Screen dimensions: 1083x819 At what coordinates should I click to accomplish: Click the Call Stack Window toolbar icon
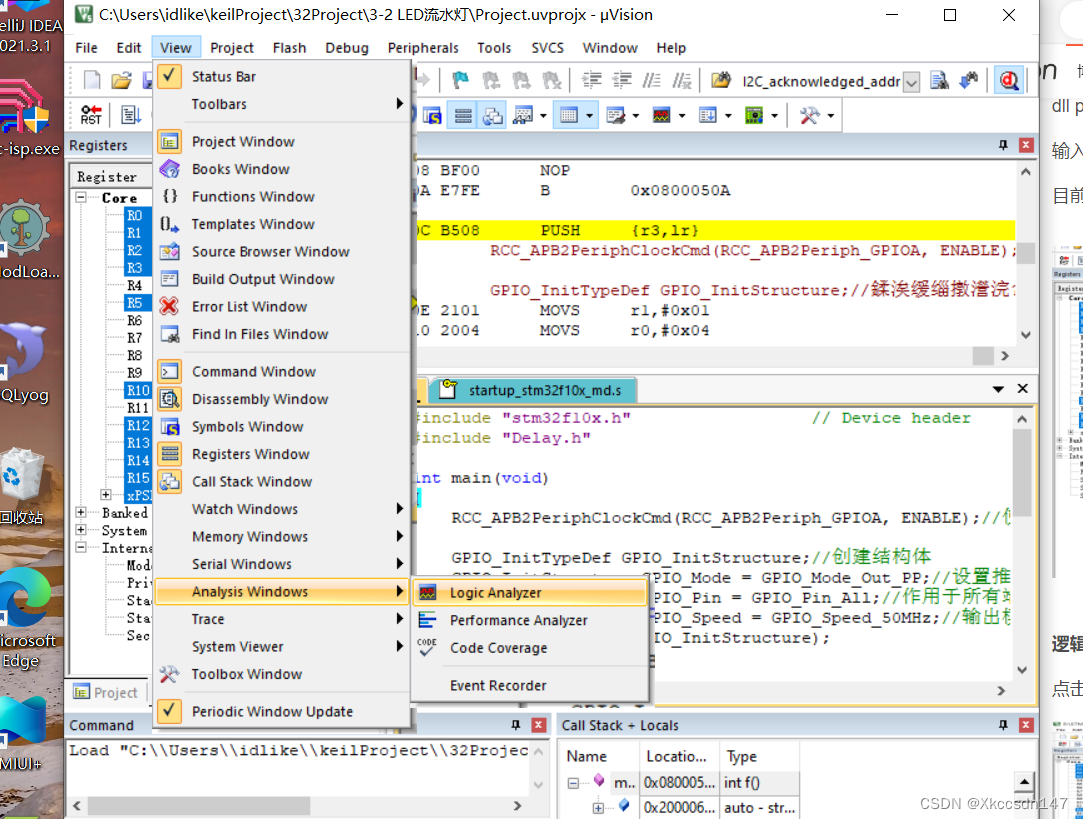(x=492, y=115)
